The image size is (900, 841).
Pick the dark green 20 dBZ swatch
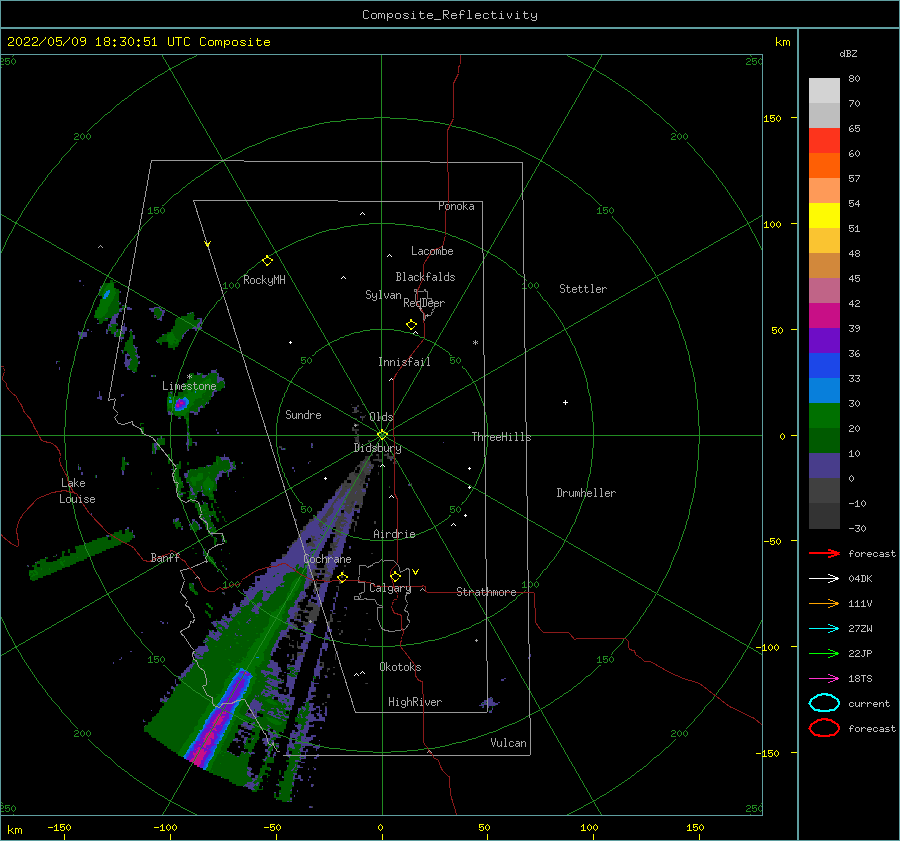point(824,441)
